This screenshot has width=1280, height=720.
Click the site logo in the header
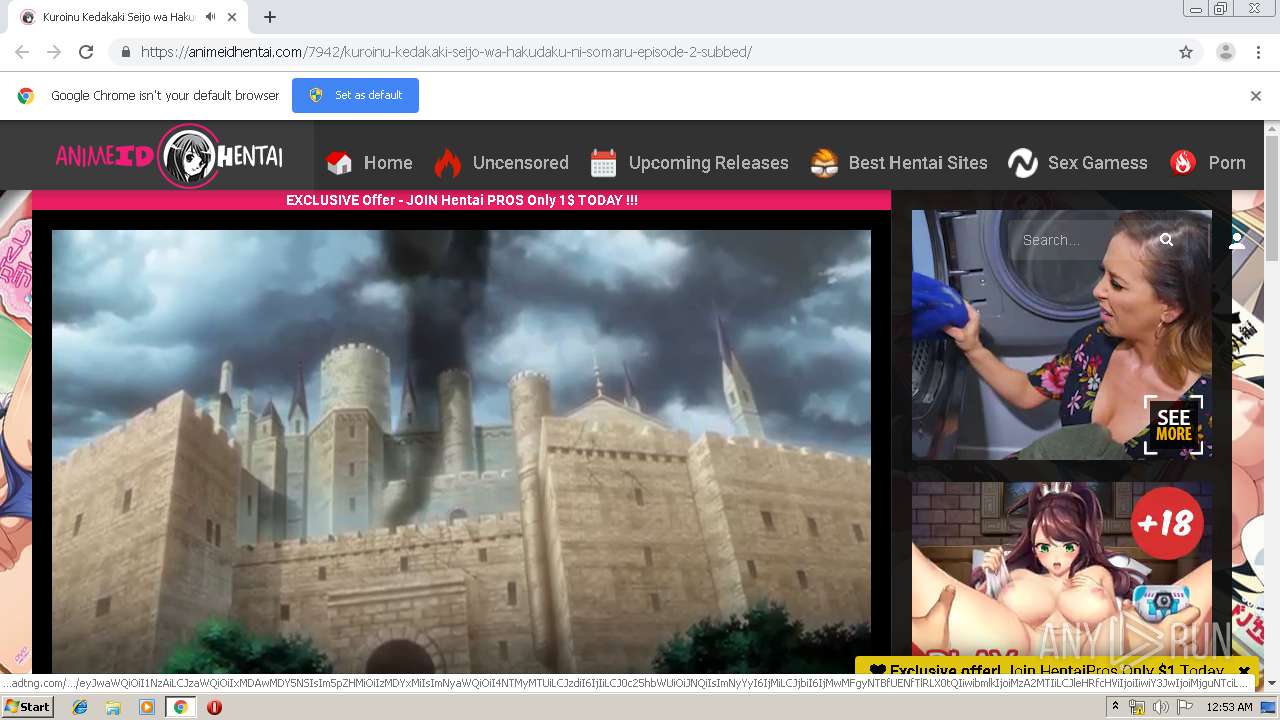click(x=169, y=156)
